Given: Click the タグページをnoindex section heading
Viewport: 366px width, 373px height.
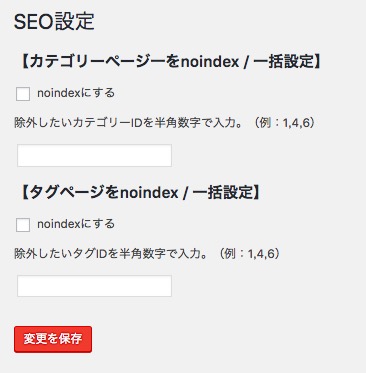Looking at the screenshot, I should [139, 193].
